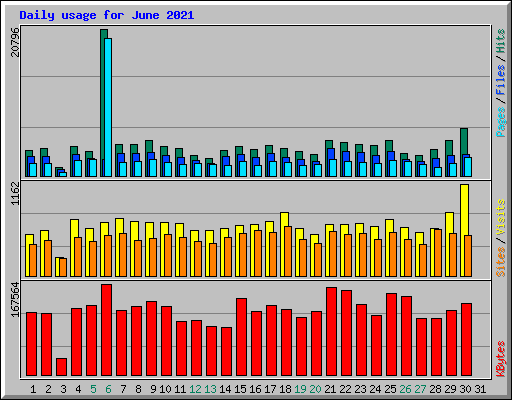Click green weekend day label 13
Screen dimensions: 512x400
pos(210,389)
